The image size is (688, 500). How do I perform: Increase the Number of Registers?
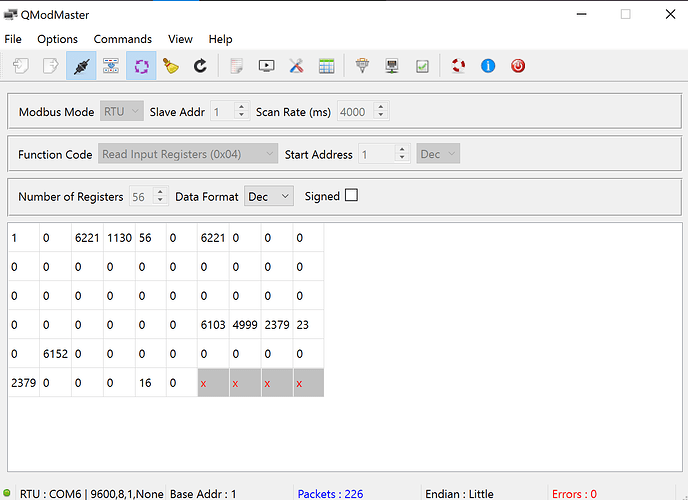pos(160,192)
